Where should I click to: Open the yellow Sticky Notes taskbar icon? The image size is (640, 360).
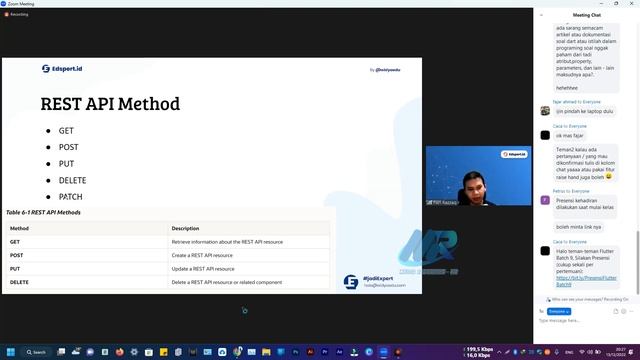tap(163, 352)
